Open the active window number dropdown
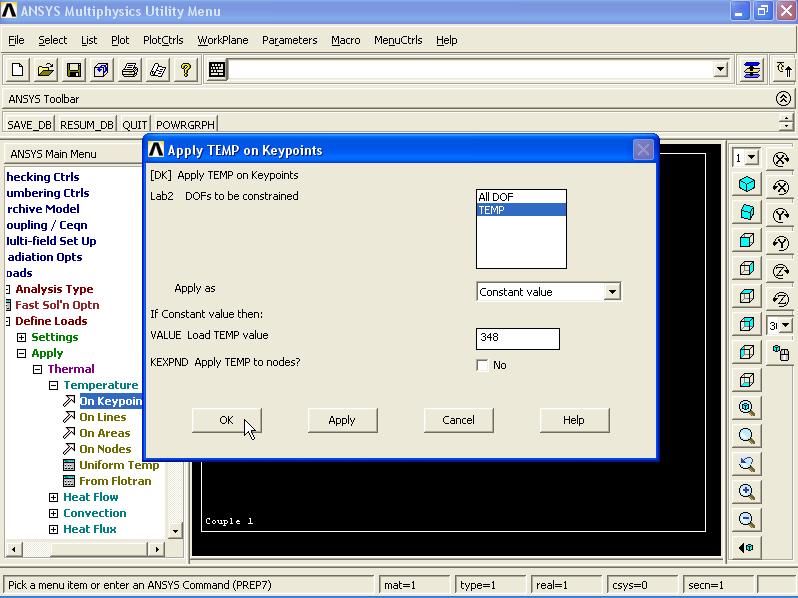This screenshot has height=598, width=798. tap(752, 158)
